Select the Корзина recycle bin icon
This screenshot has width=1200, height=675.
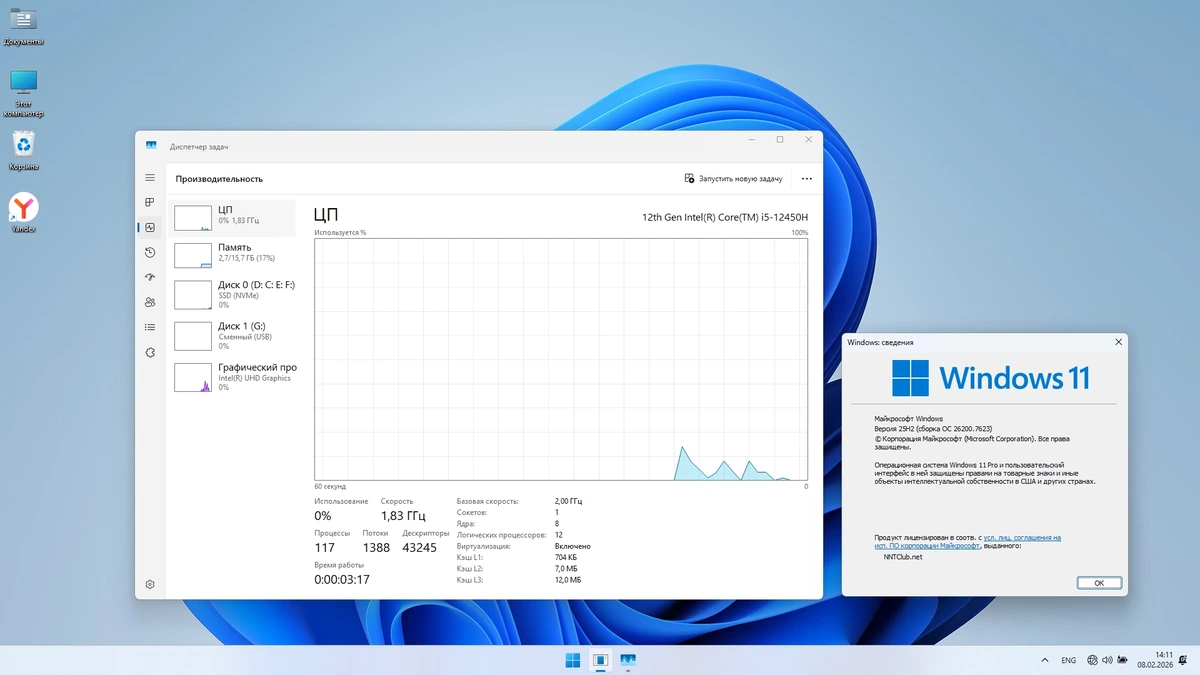(23, 151)
